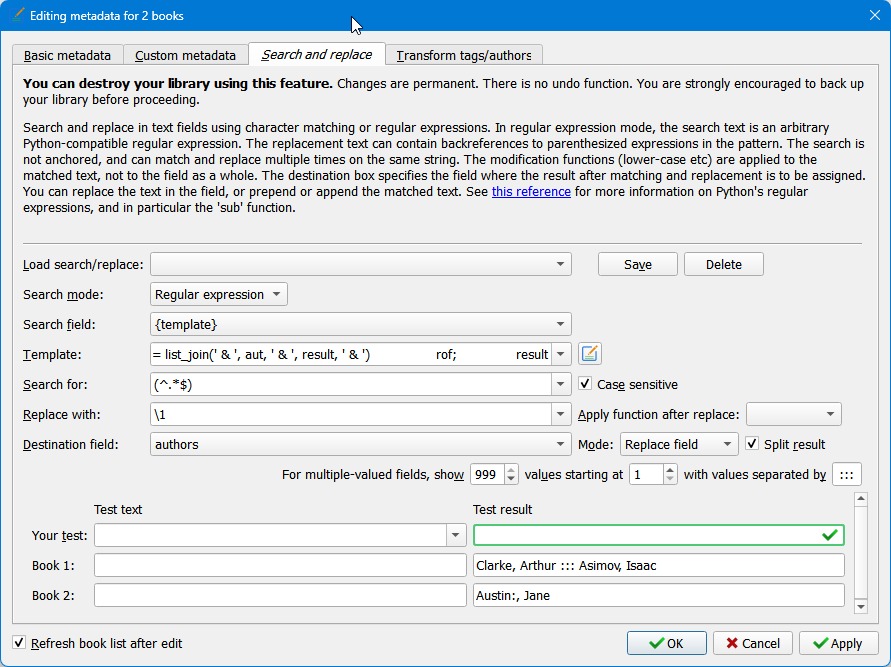Toggle the Case sensitive checkbox

[586, 384]
